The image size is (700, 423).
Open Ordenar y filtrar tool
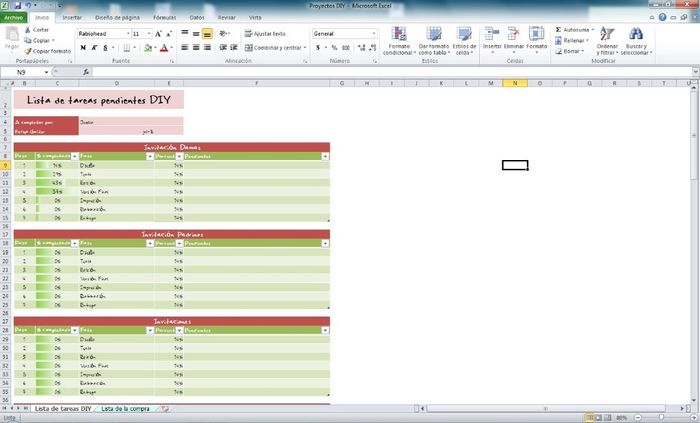click(x=607, y=42)
